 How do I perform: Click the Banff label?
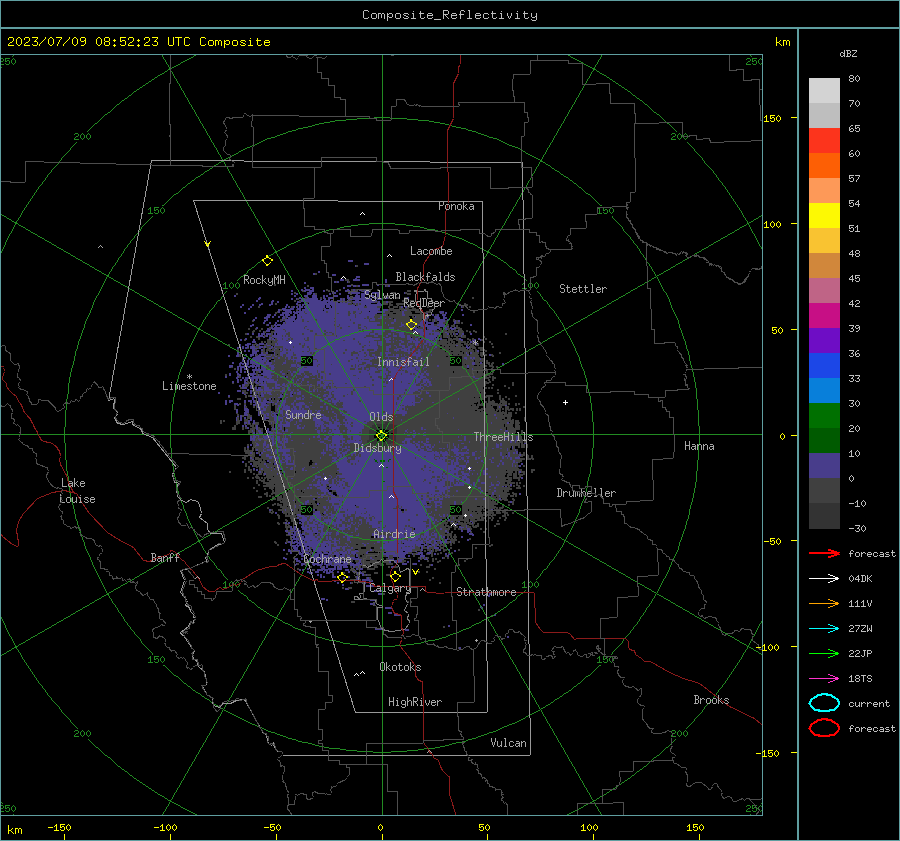(x=165, y=557)
